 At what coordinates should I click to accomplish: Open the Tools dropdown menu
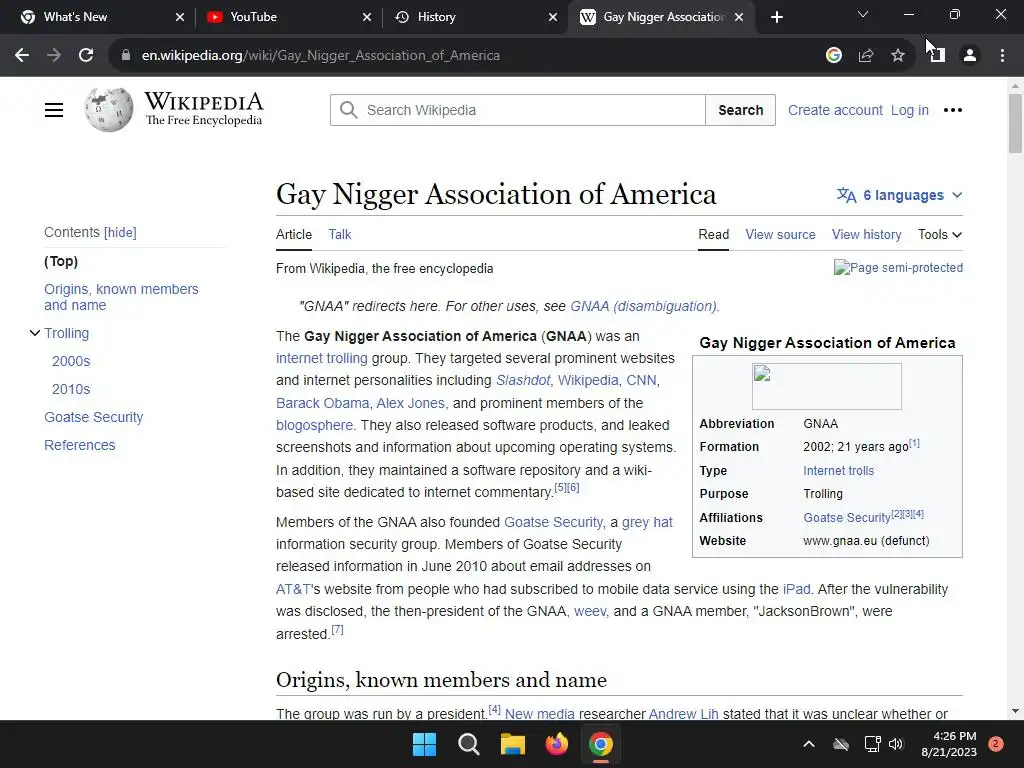coord(940,234)
